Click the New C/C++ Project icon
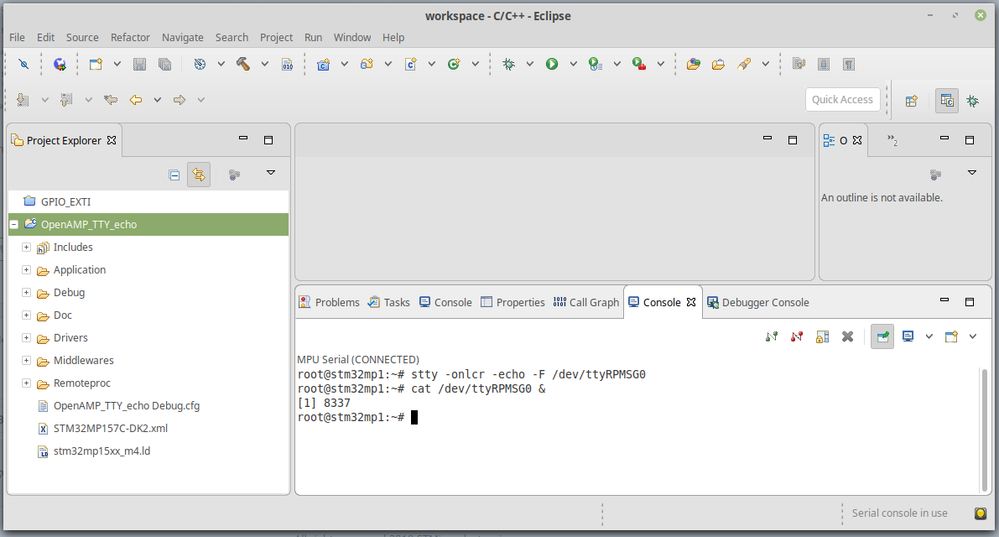Image resolution: width=999 pixels, height=537 pixels. (324, 64)
